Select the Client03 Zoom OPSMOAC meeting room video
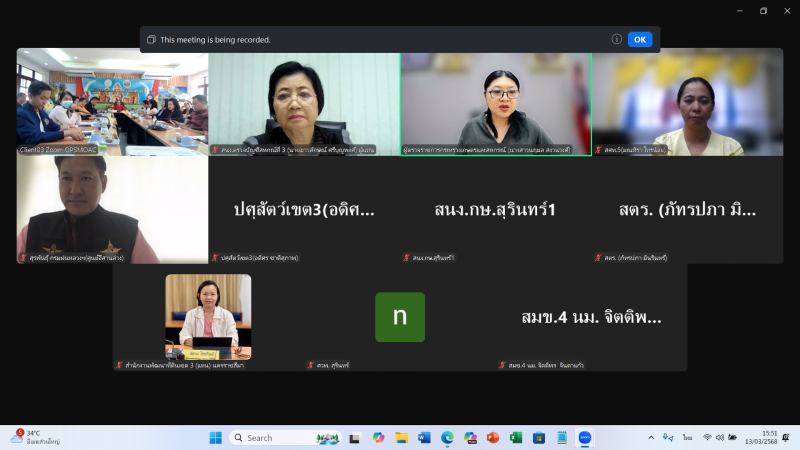Viewport: 800px width, 450px height. point(112,102)
